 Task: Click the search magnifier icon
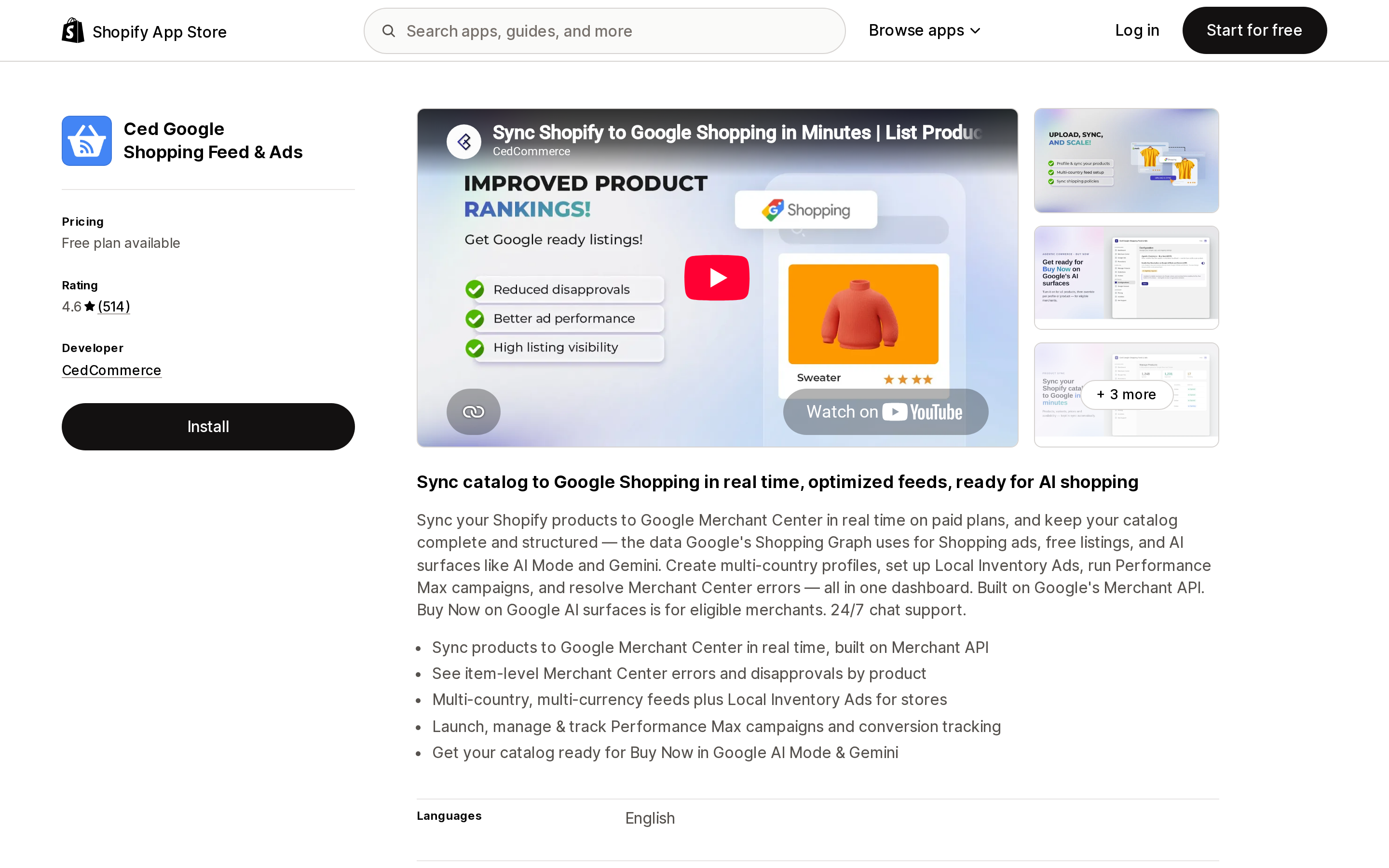389,31
